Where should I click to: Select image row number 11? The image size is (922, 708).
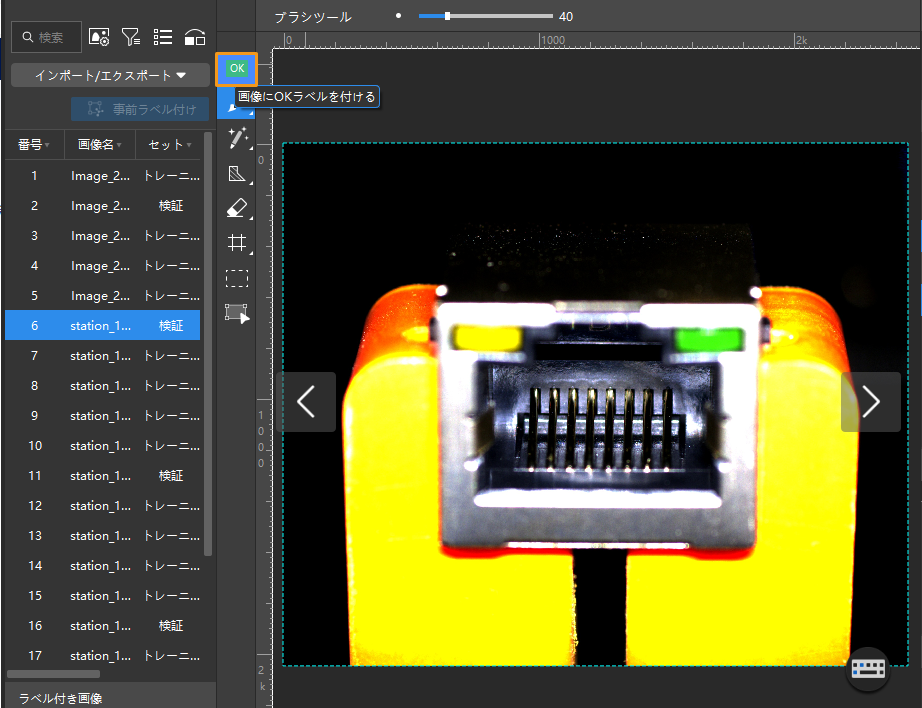coord(102,476)
